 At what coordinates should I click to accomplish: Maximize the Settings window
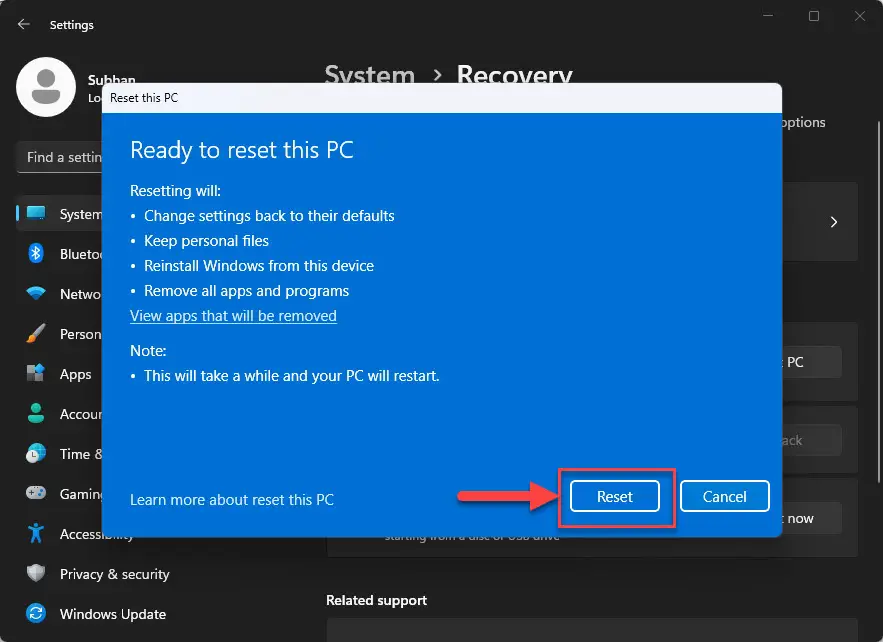[x=814, y=16]
